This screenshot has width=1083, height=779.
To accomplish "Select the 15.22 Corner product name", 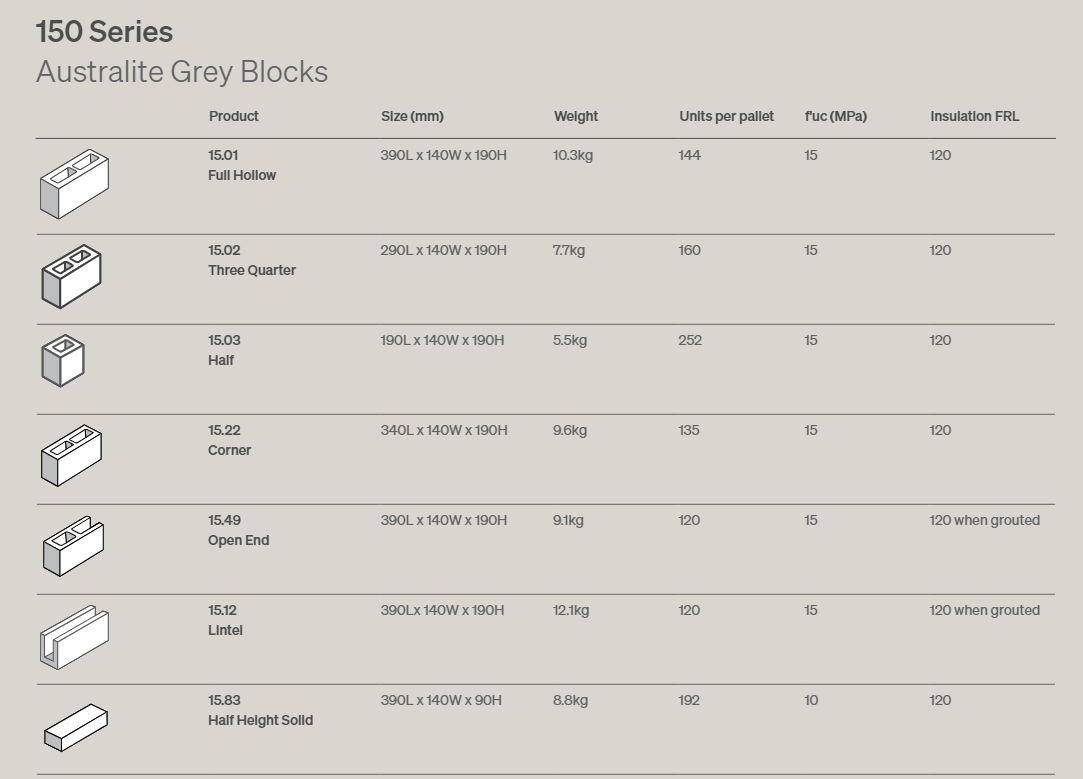I will point(229,440).
